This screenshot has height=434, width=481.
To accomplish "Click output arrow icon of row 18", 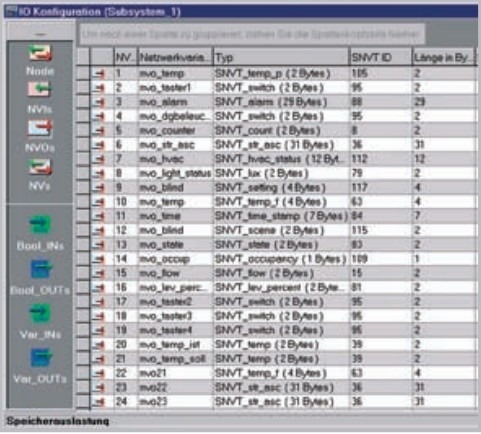I will (x=99, y=316).
